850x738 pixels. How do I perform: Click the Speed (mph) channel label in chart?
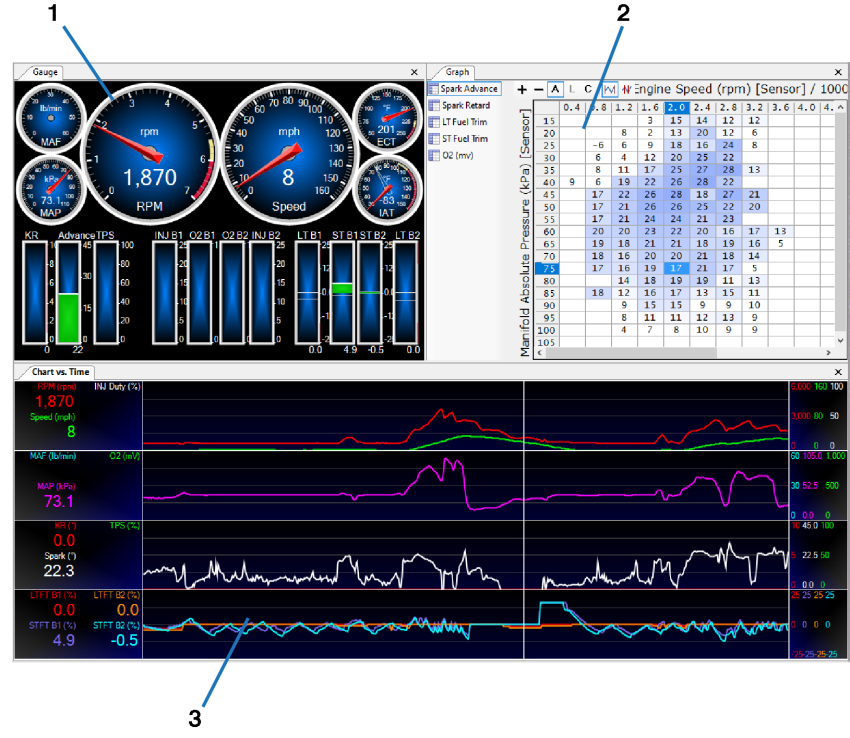click(53, 417)
